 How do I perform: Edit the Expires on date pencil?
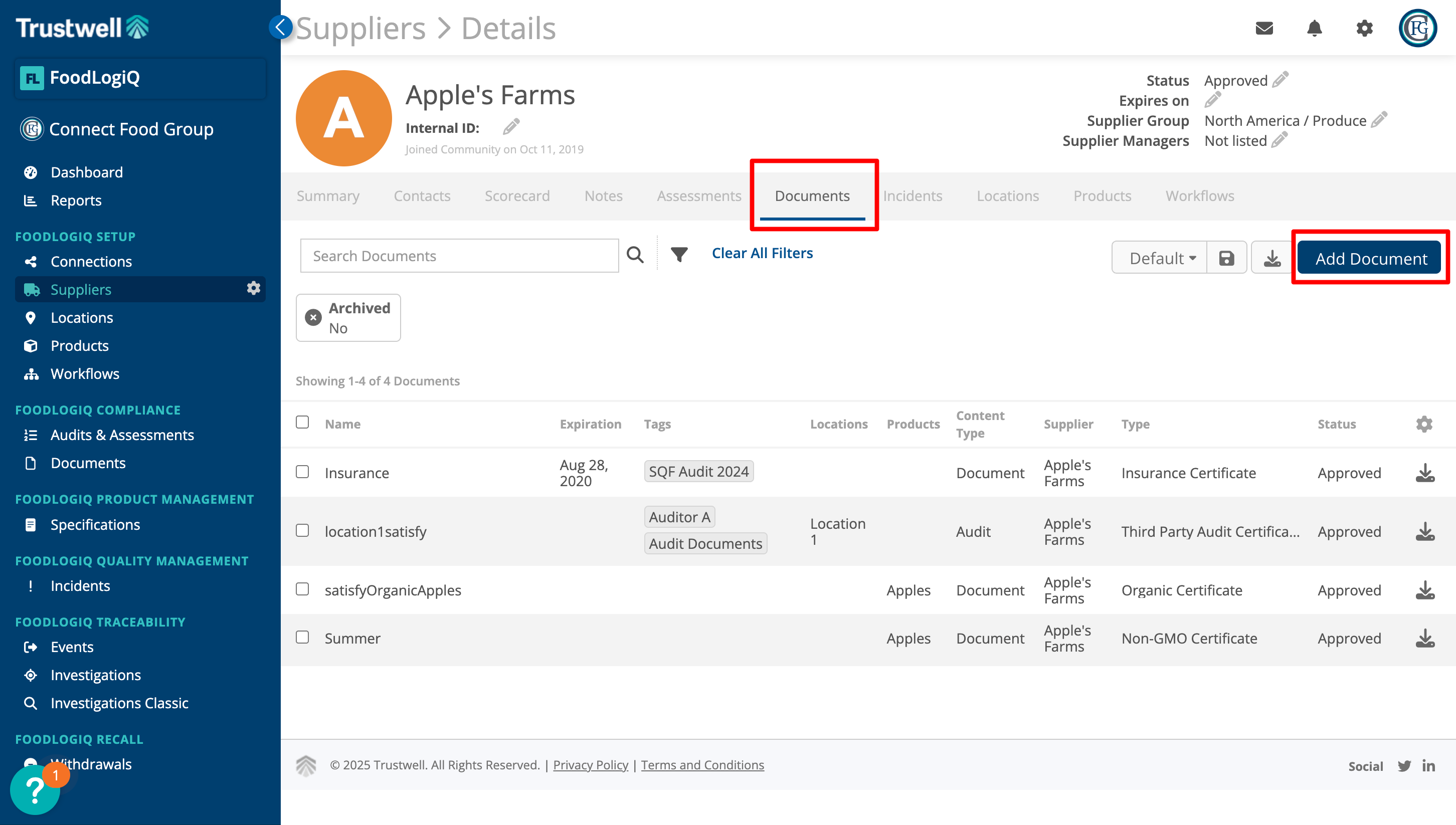click(x=1213, y=100)
